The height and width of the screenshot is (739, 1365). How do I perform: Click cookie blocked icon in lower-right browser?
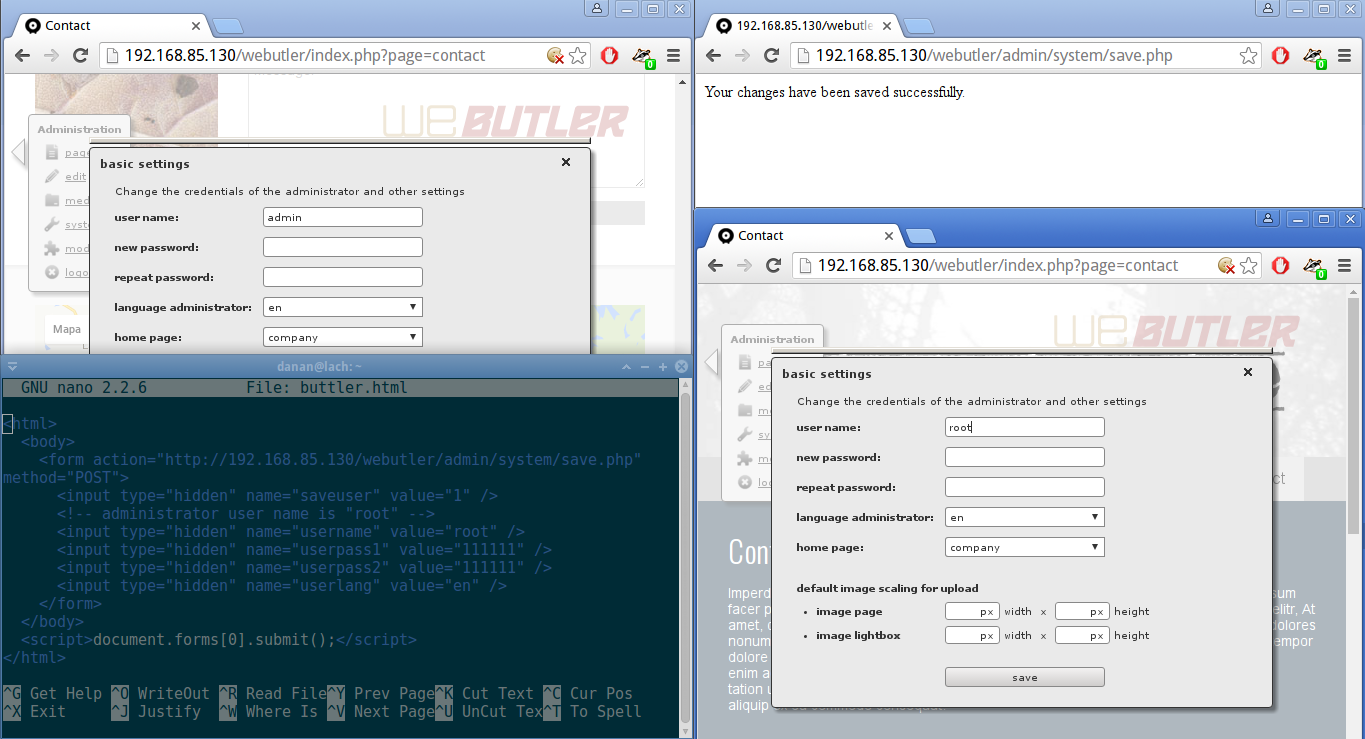point(1227,266)
